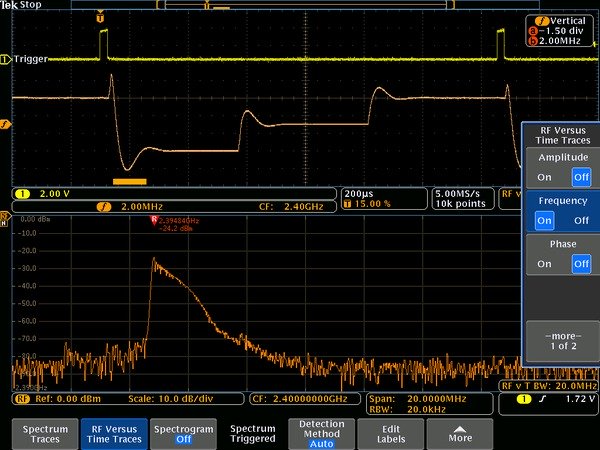This screenshot has height=450, width=600.
Task: Expand the More bottom menu
Action: pyautogui.click(x=460, y=433)
